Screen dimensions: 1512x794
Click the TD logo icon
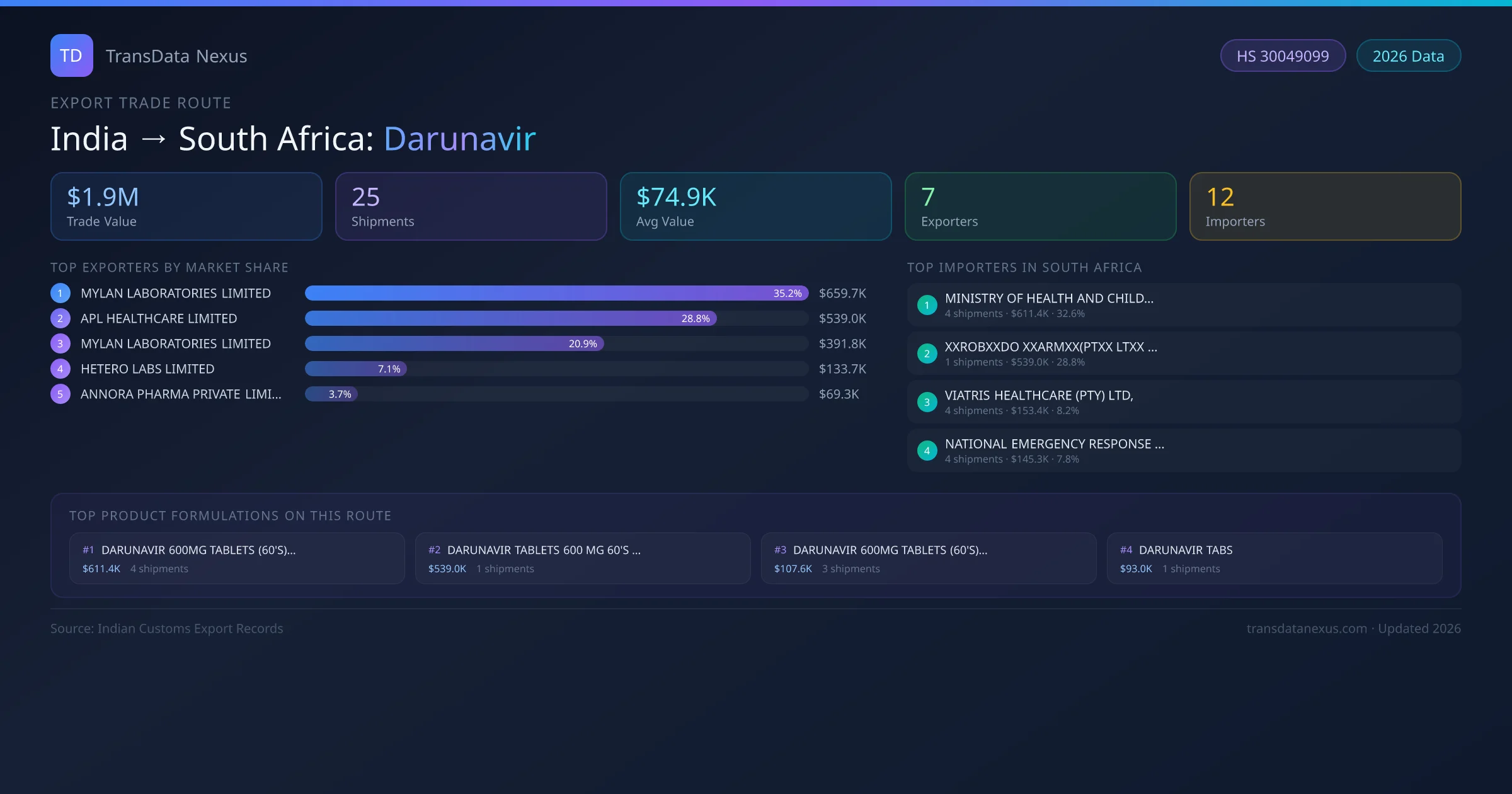(x=71, y=55)
